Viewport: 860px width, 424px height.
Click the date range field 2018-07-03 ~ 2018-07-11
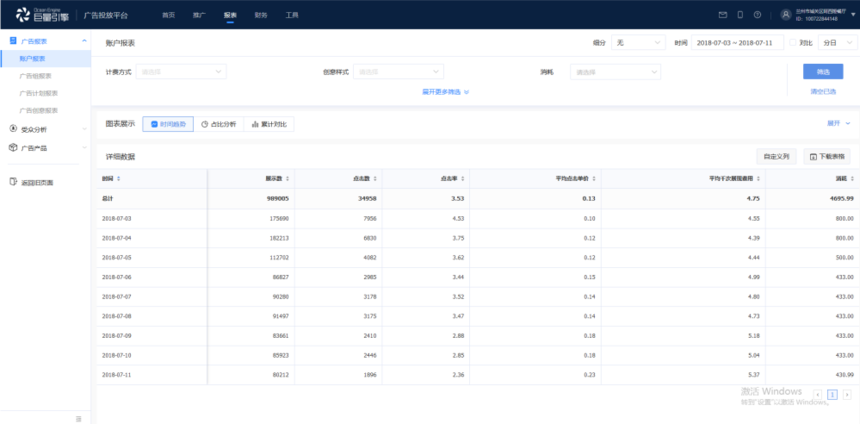pos(737,43)
